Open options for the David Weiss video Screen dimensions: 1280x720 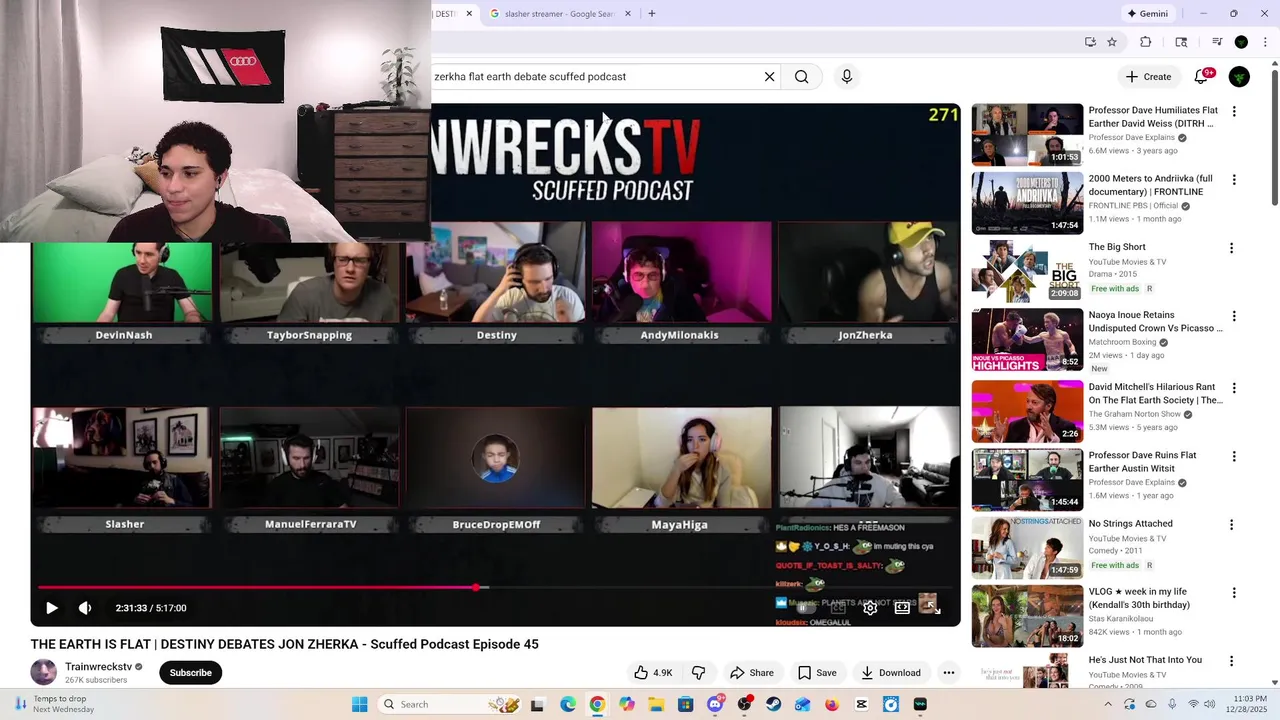[x=1233, y=112]
